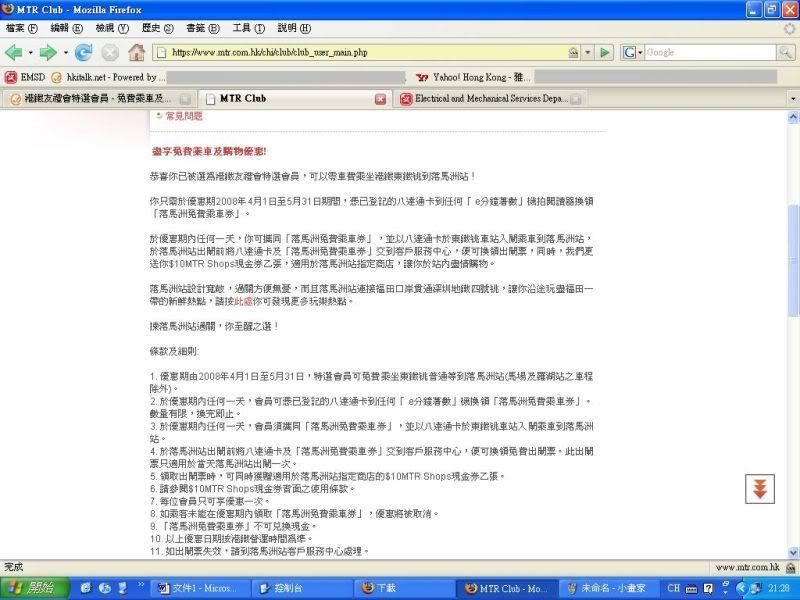Click the vertical scrollbar thumb

coord(793,260)
